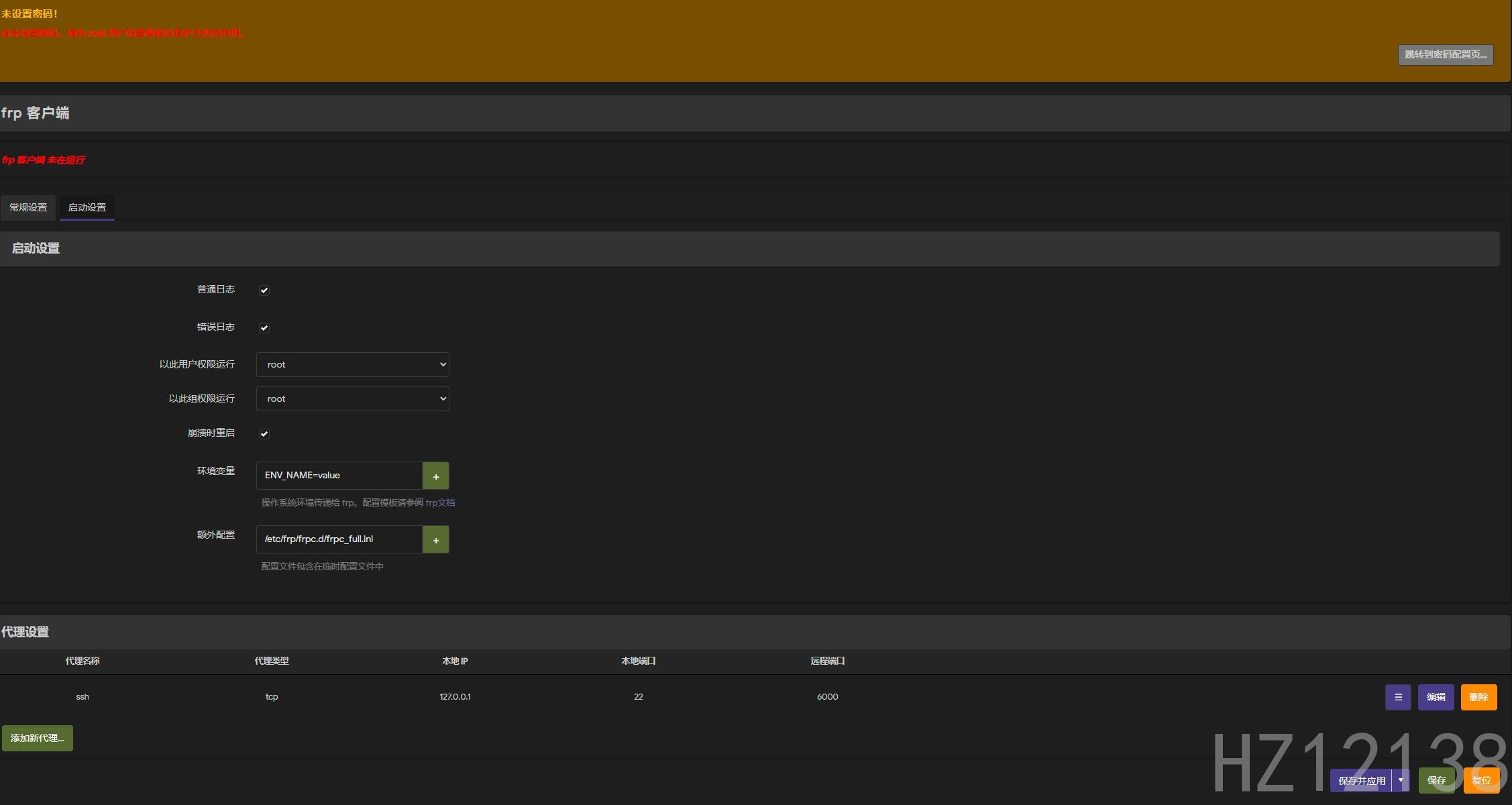This screenshot has width=1512, height=805.
Task: Click the 本地端口 column header
Action: coord(638,661)
